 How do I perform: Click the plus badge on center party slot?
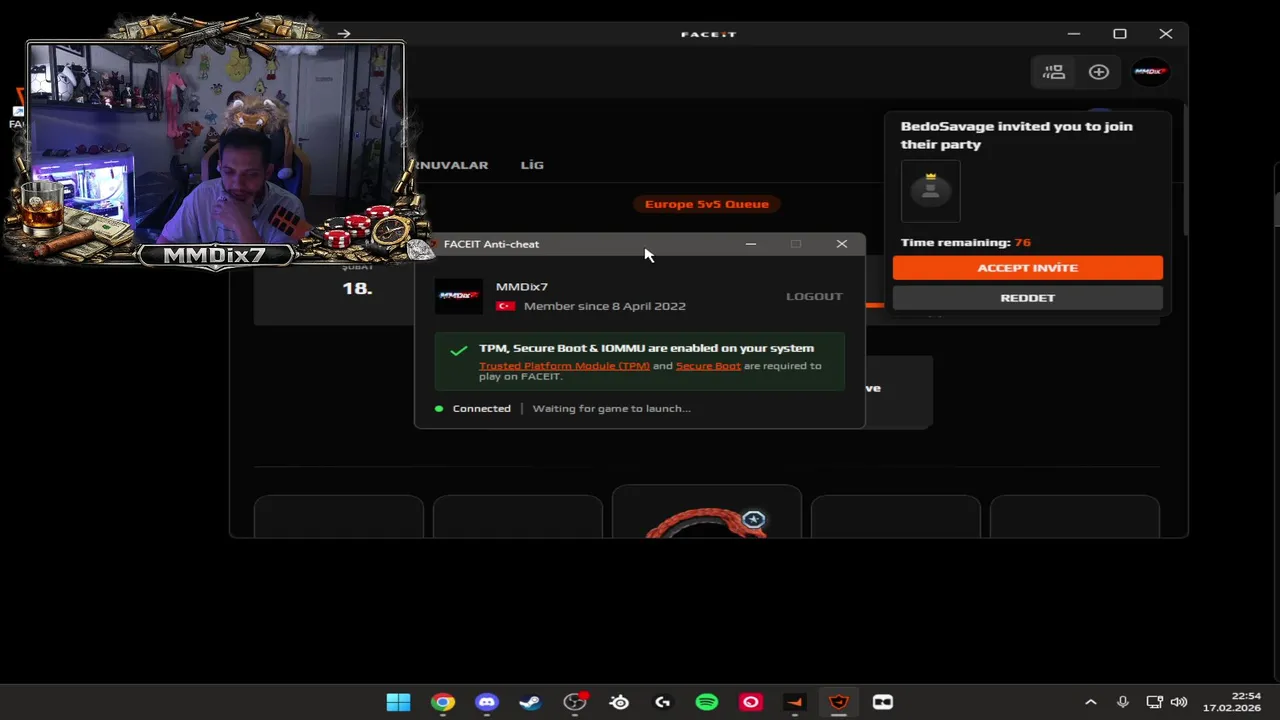pyautogui.click(x=754, y=519)
